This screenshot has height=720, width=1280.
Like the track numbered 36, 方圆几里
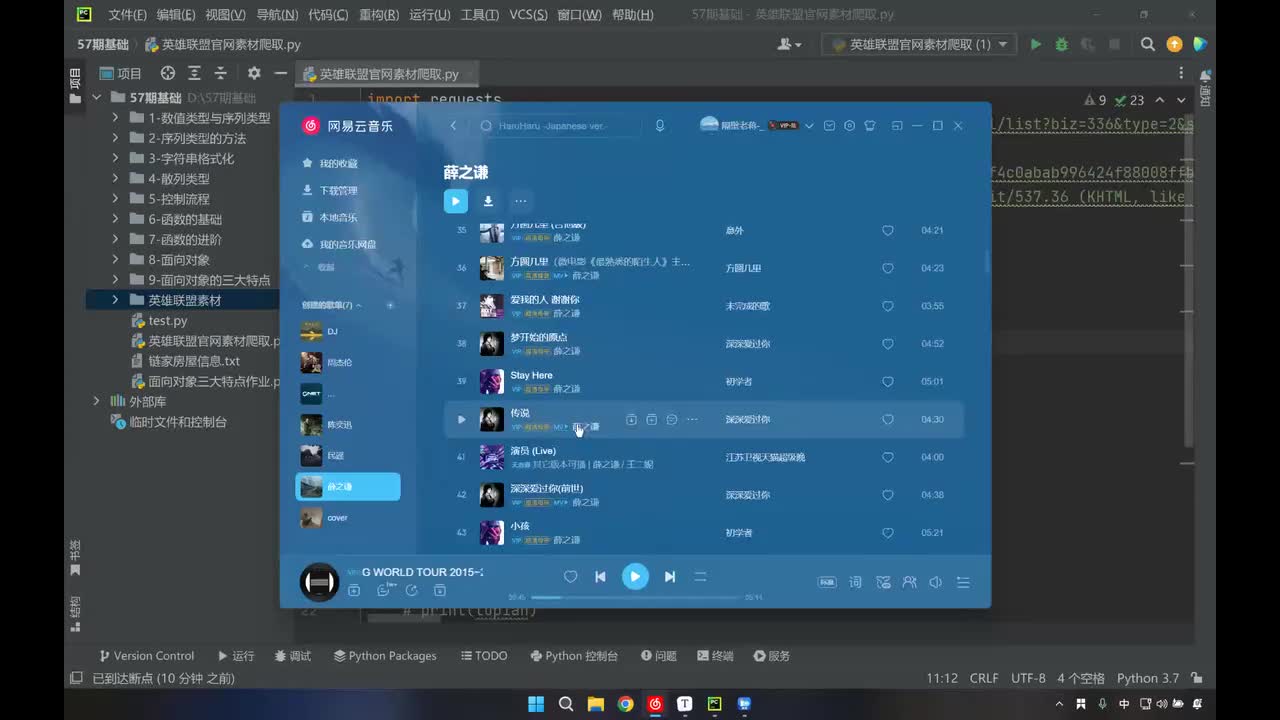pos(887,268)
